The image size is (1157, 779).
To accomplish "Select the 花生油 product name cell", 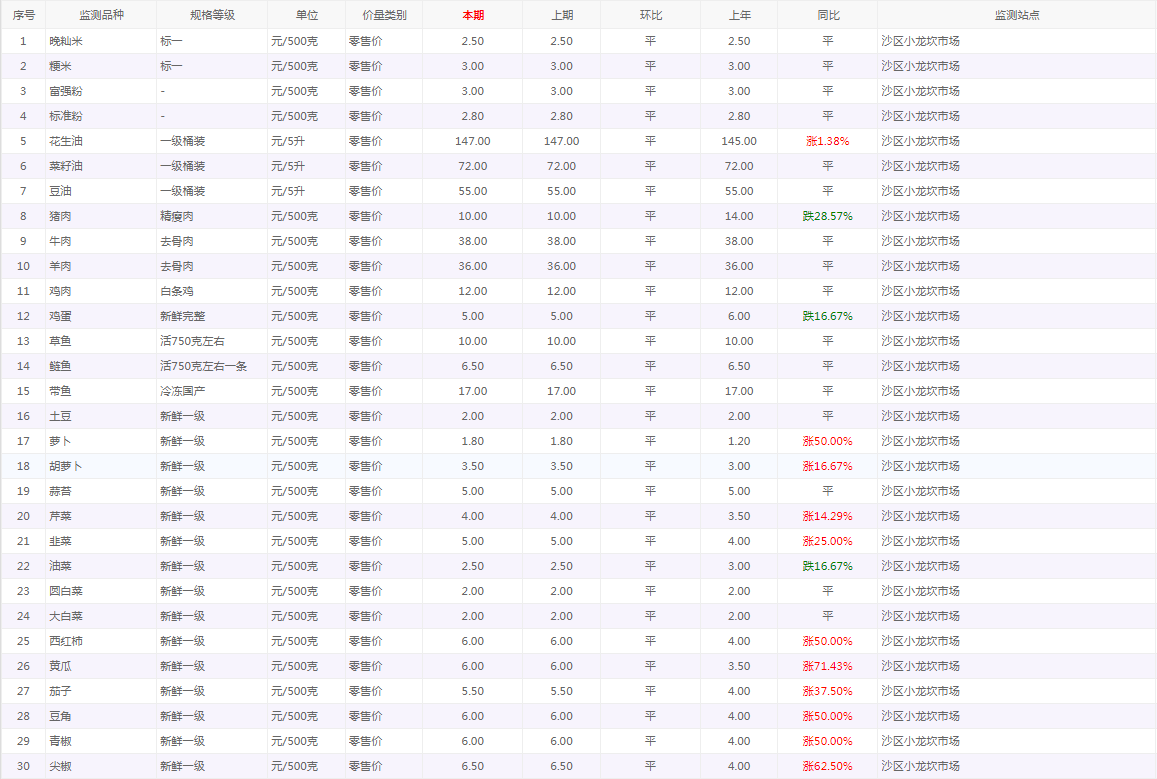I will pos(67,141).
